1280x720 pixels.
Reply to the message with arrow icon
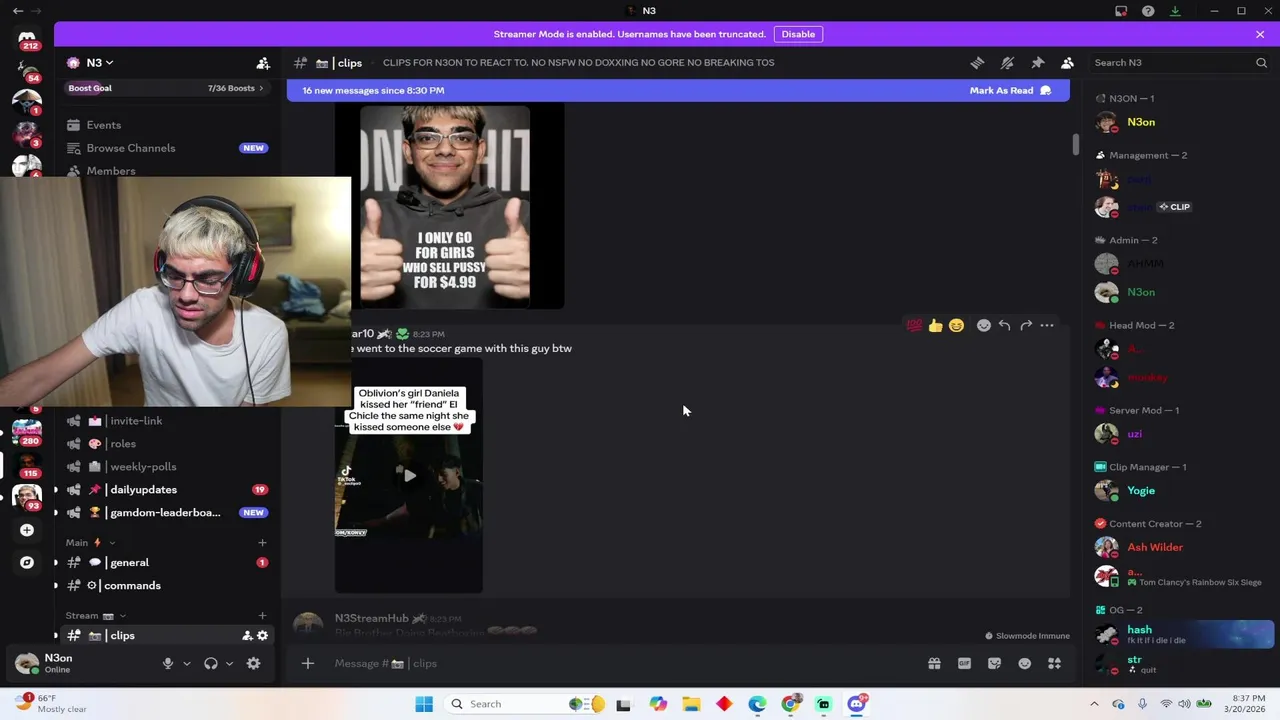(1005, 325)
